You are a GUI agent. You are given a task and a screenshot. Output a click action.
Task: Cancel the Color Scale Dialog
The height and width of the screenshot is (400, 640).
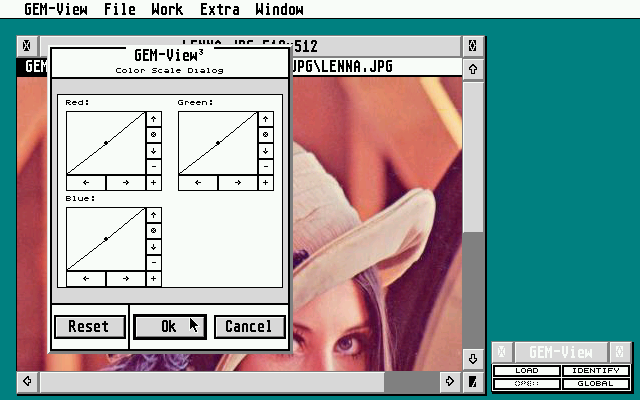pyautogui.click(x=249, y=327)
